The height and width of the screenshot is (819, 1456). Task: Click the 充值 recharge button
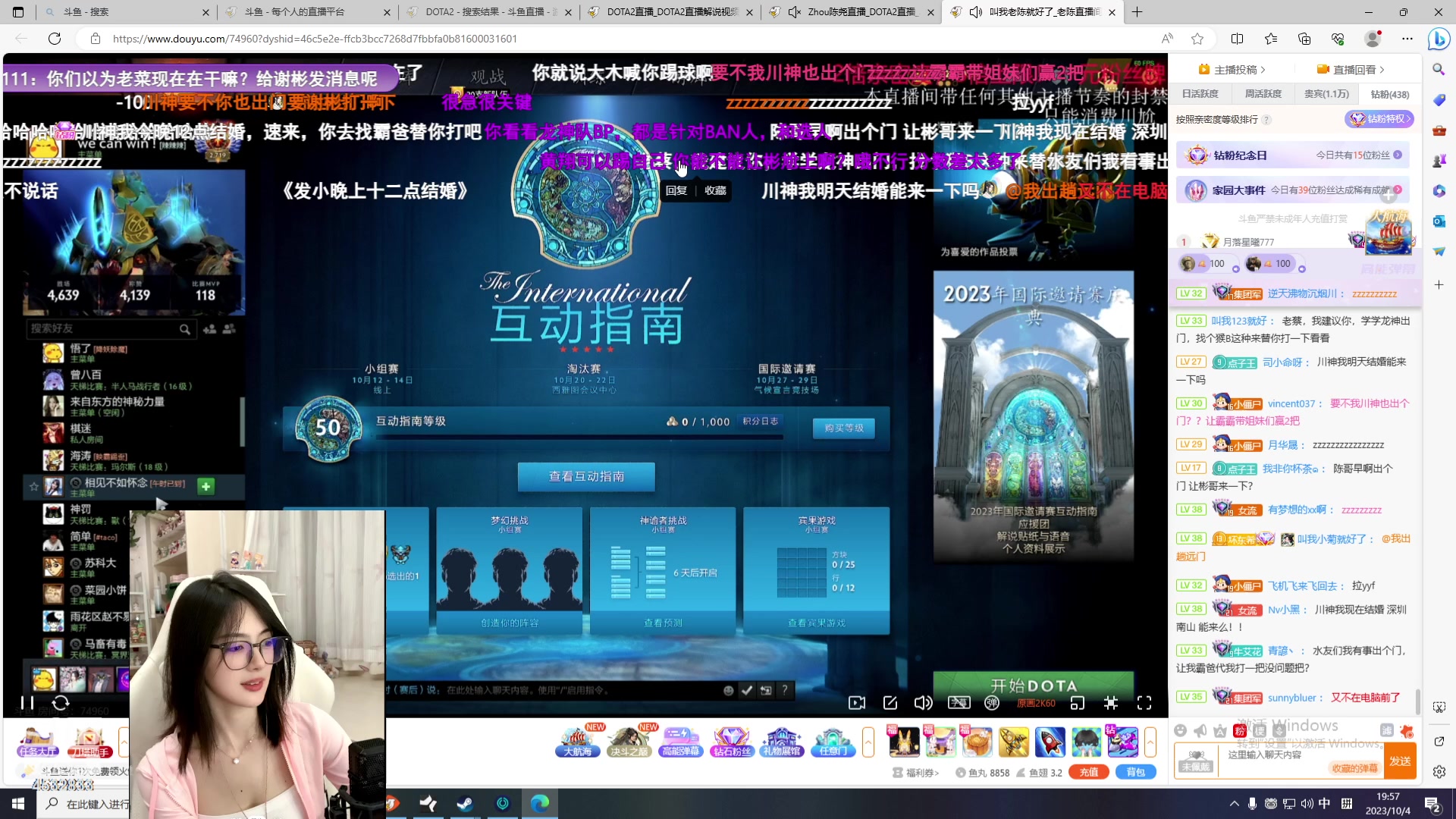click(1089, 772)
